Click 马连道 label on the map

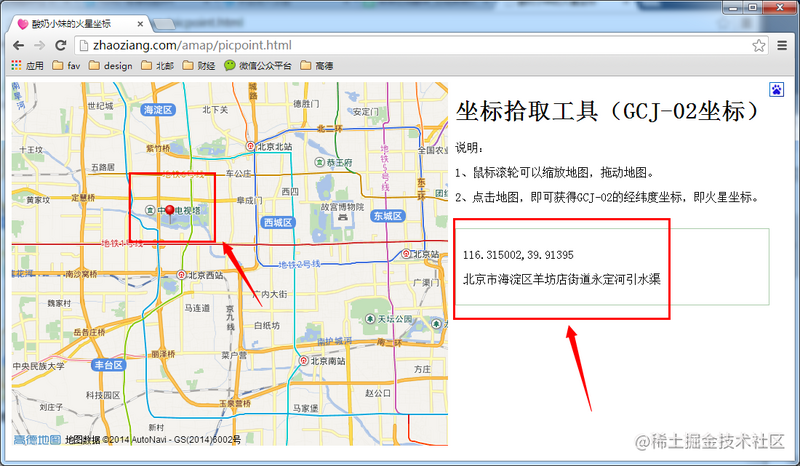coord(197,308)
